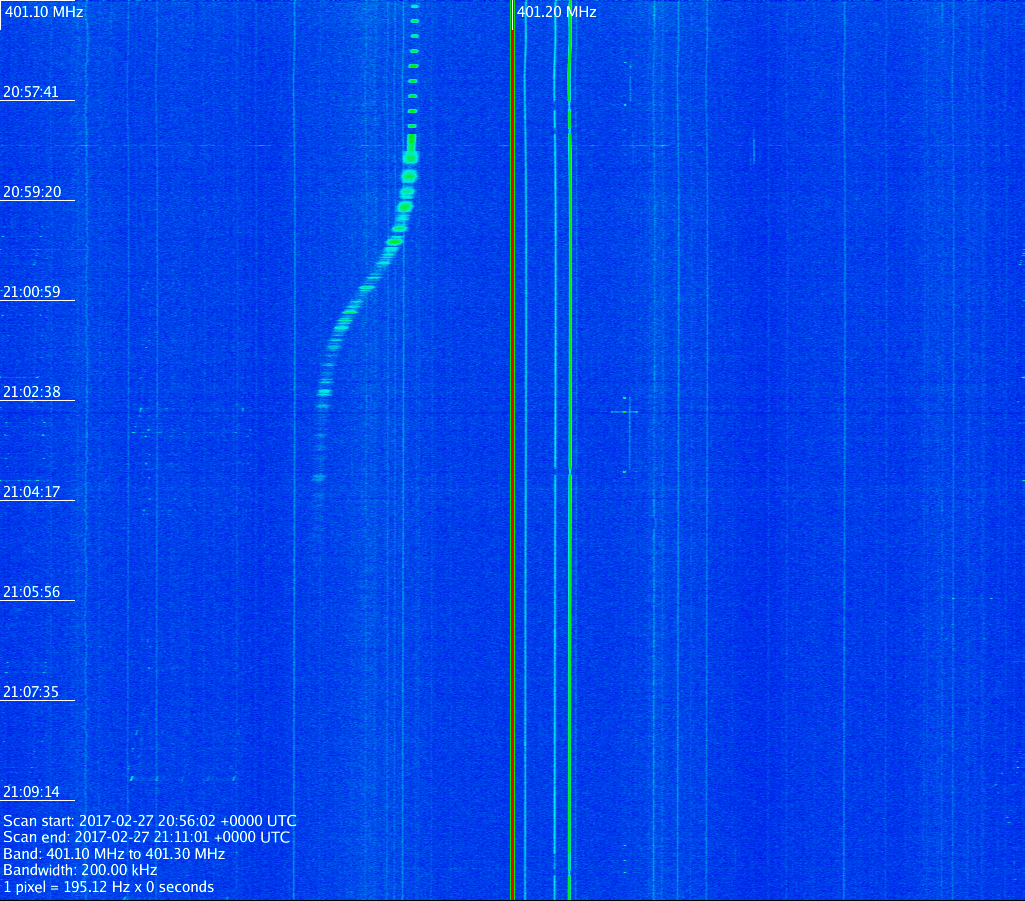
Task: Select the 20:59:20 time marker
Action: click(x=31, y=192)
